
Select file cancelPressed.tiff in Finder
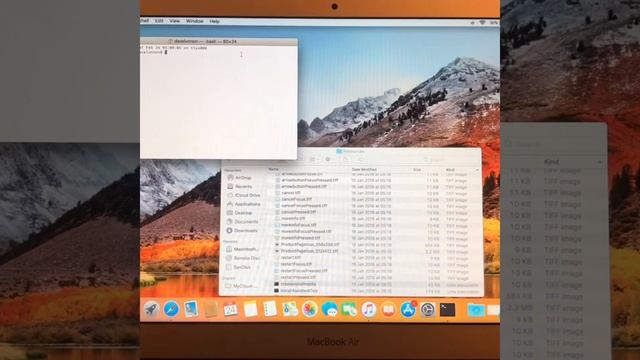(298, 212)
